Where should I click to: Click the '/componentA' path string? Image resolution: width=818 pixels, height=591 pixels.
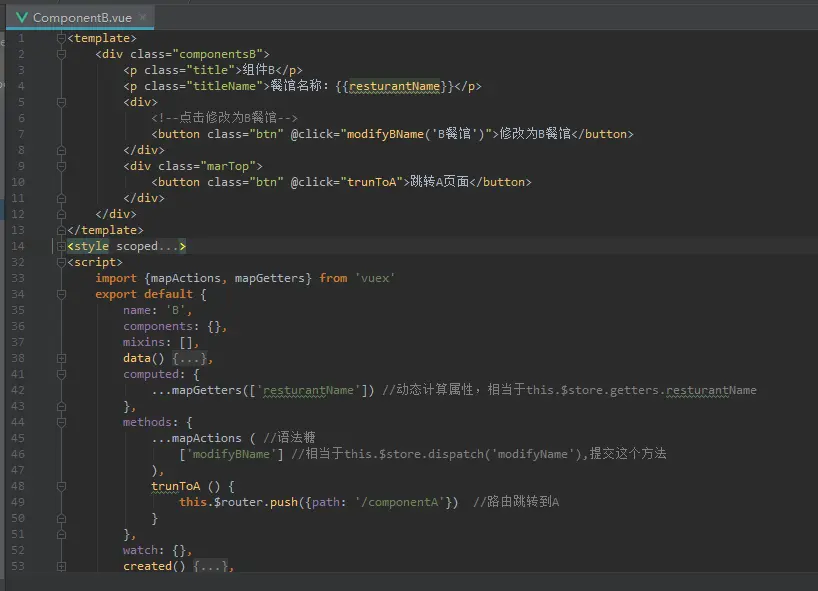click(400, 502)
